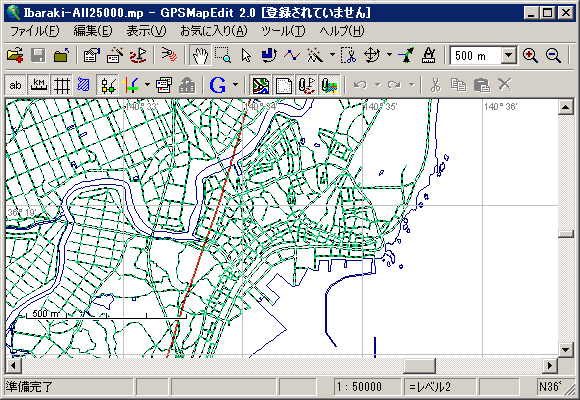Expand the Redo history dropdown arrow

[x=411, y=85]
